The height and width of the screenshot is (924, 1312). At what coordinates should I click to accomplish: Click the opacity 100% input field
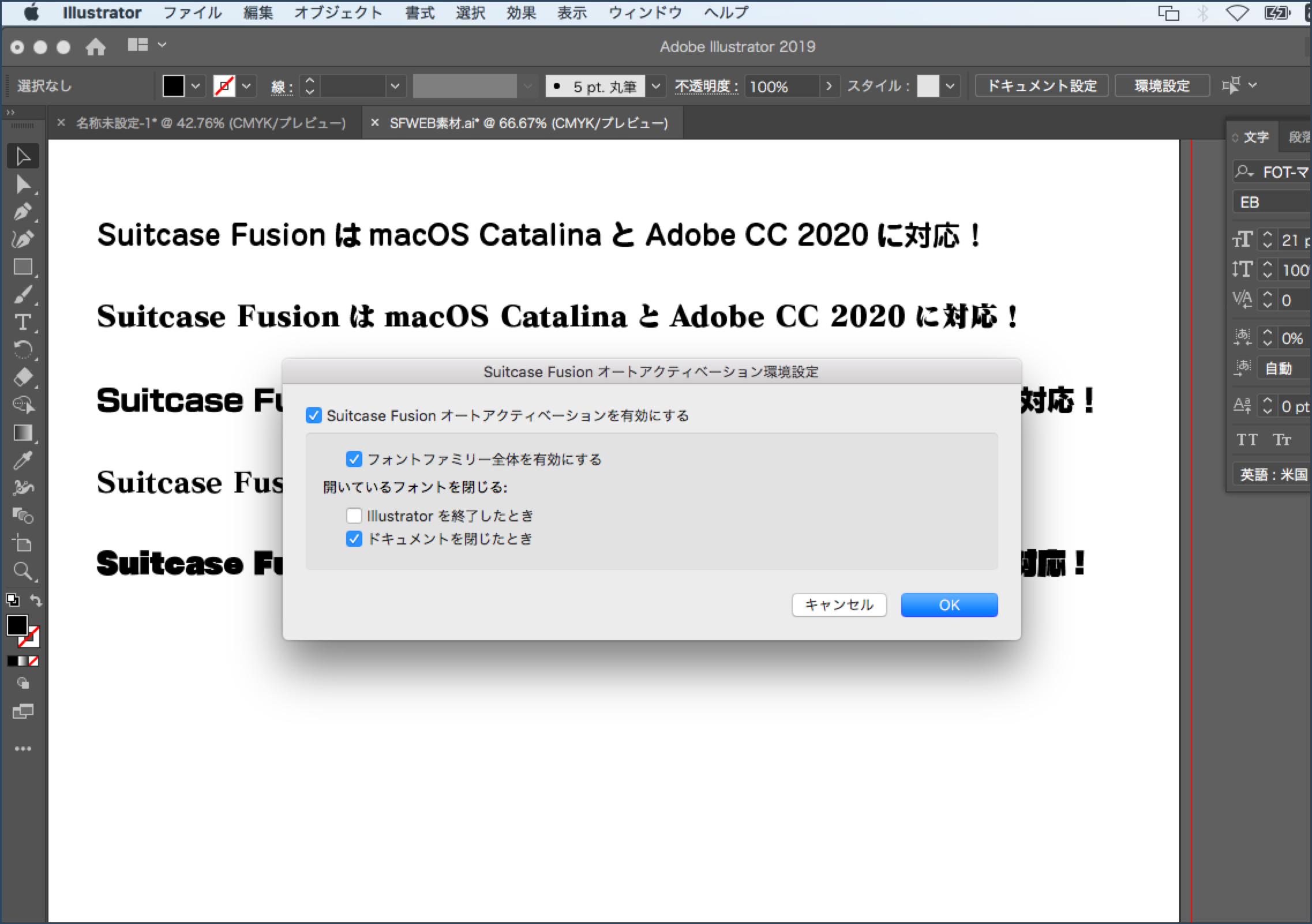[782, 87]
